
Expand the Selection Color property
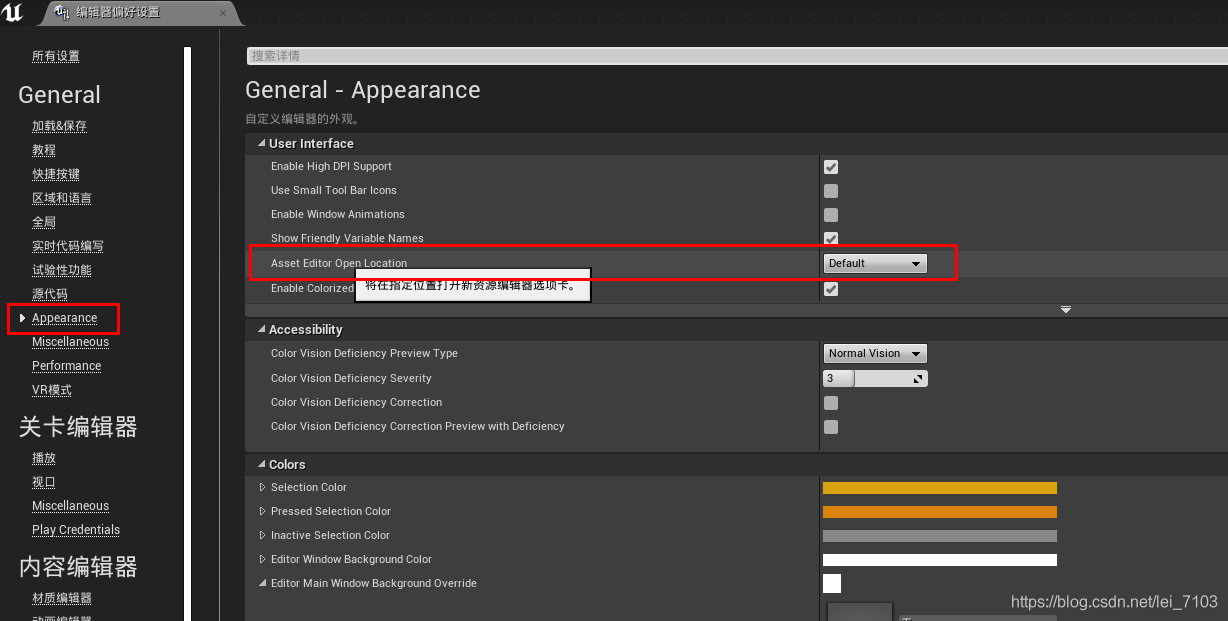coord(262,488)
